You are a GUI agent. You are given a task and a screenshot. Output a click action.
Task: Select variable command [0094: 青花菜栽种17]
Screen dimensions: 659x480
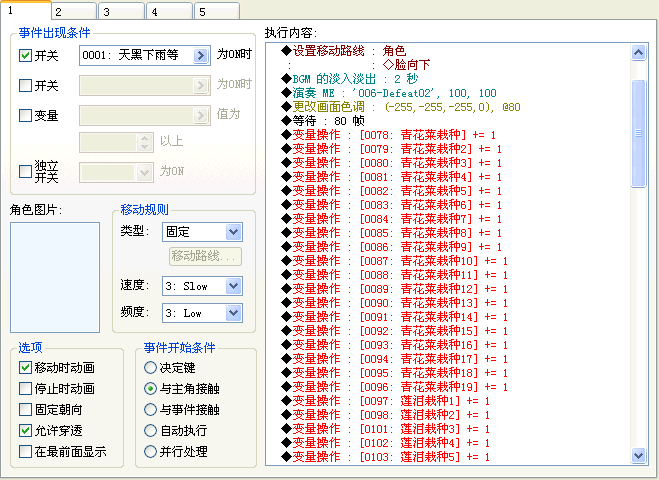(395, 359)
